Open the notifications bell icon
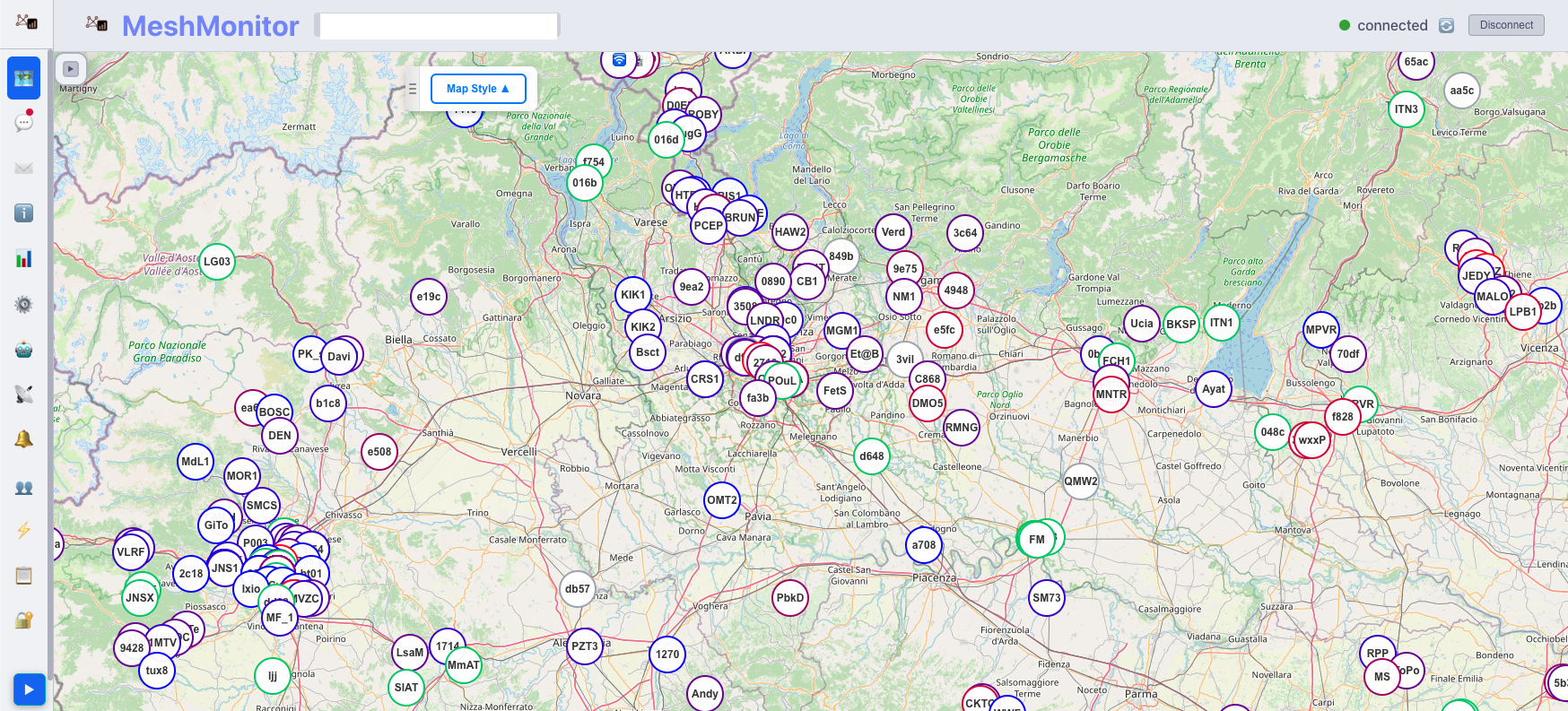 [24, 439]
